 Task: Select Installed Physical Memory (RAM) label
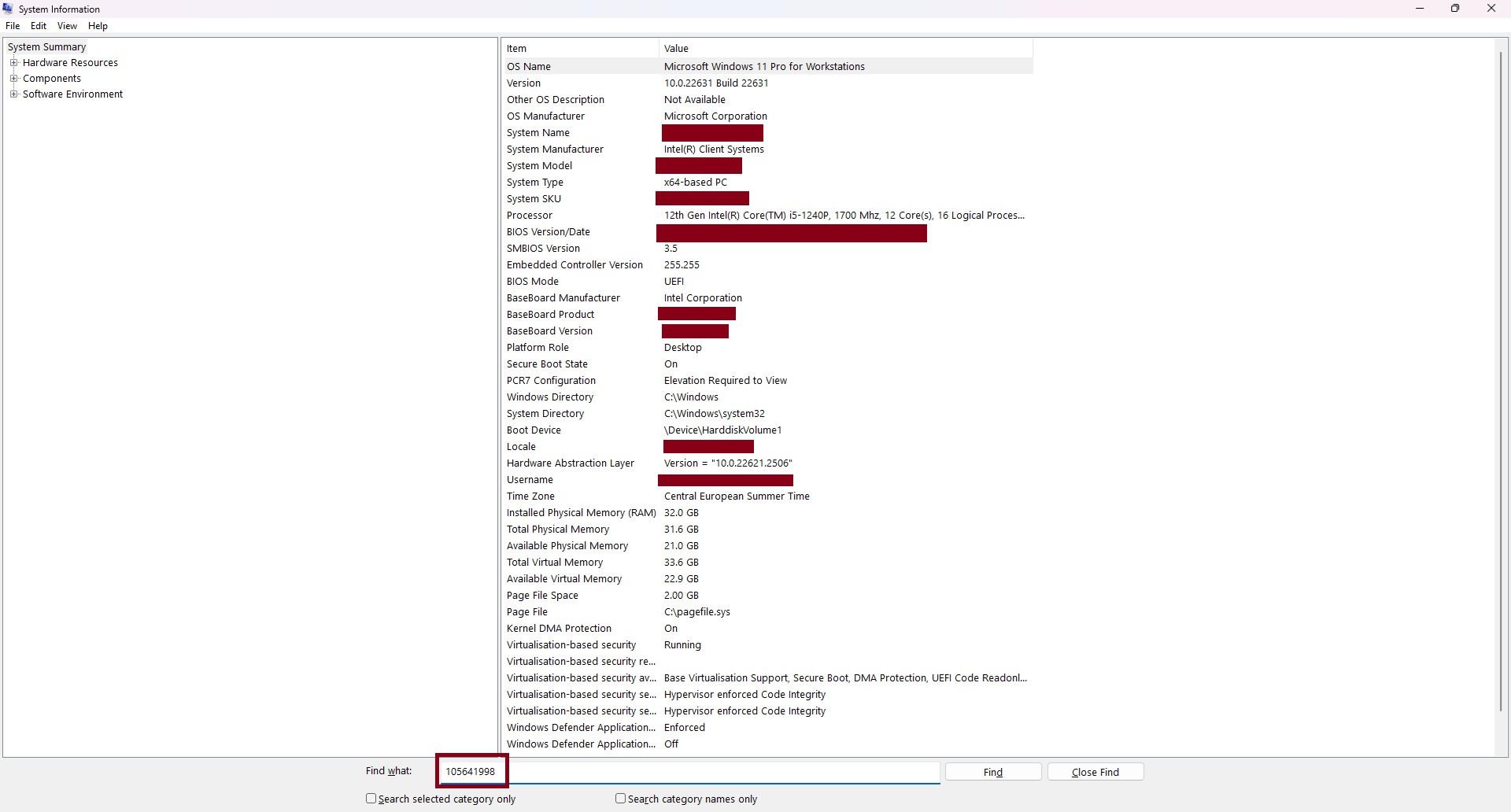(582, 513)
